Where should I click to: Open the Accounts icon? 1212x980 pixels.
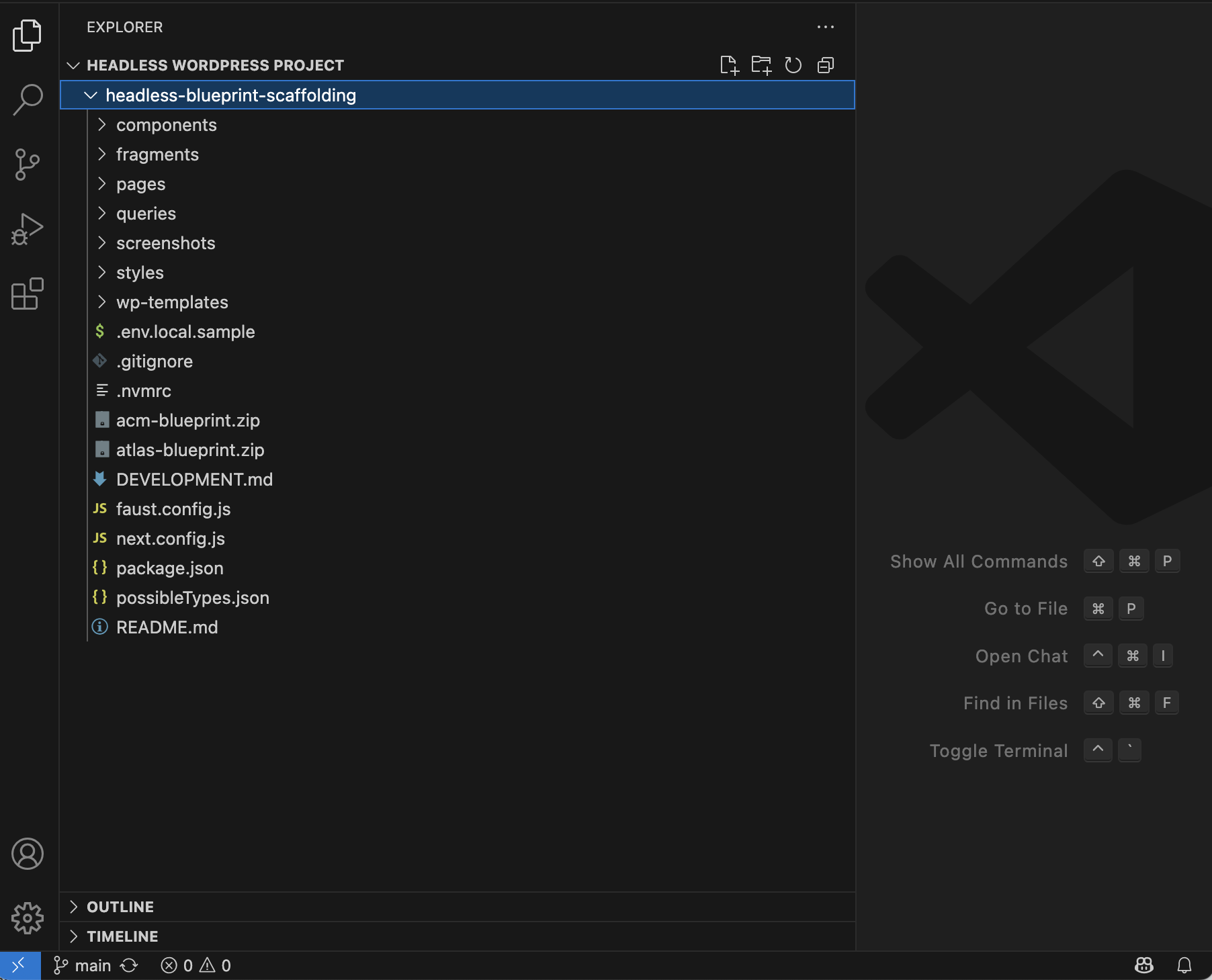(27, 854)
